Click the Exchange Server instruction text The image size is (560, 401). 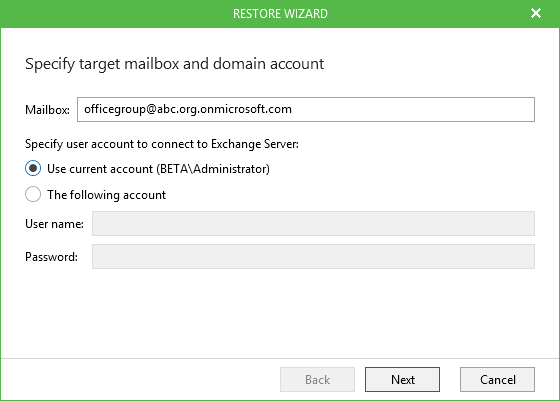pyautogui.click(x=162, y=144)
